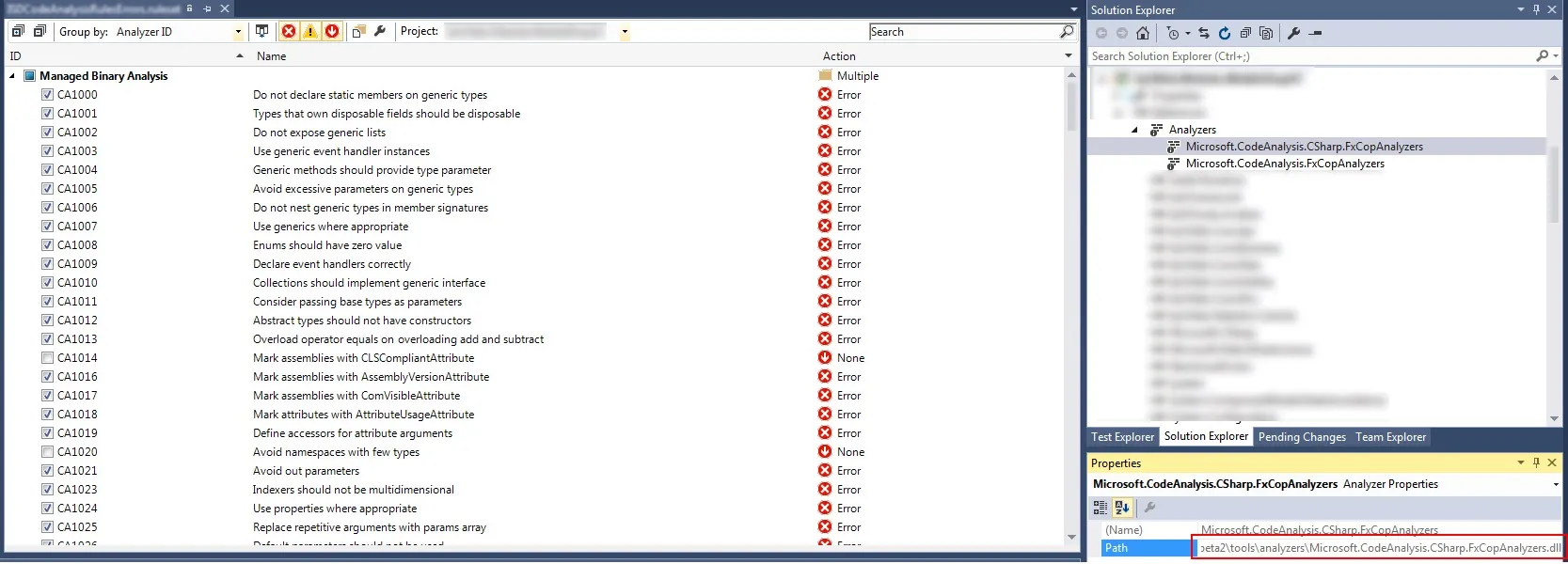Click the Forward arrow in Solution Explorer toolbar
The image size is (1568, 564).
point(1122,33)
